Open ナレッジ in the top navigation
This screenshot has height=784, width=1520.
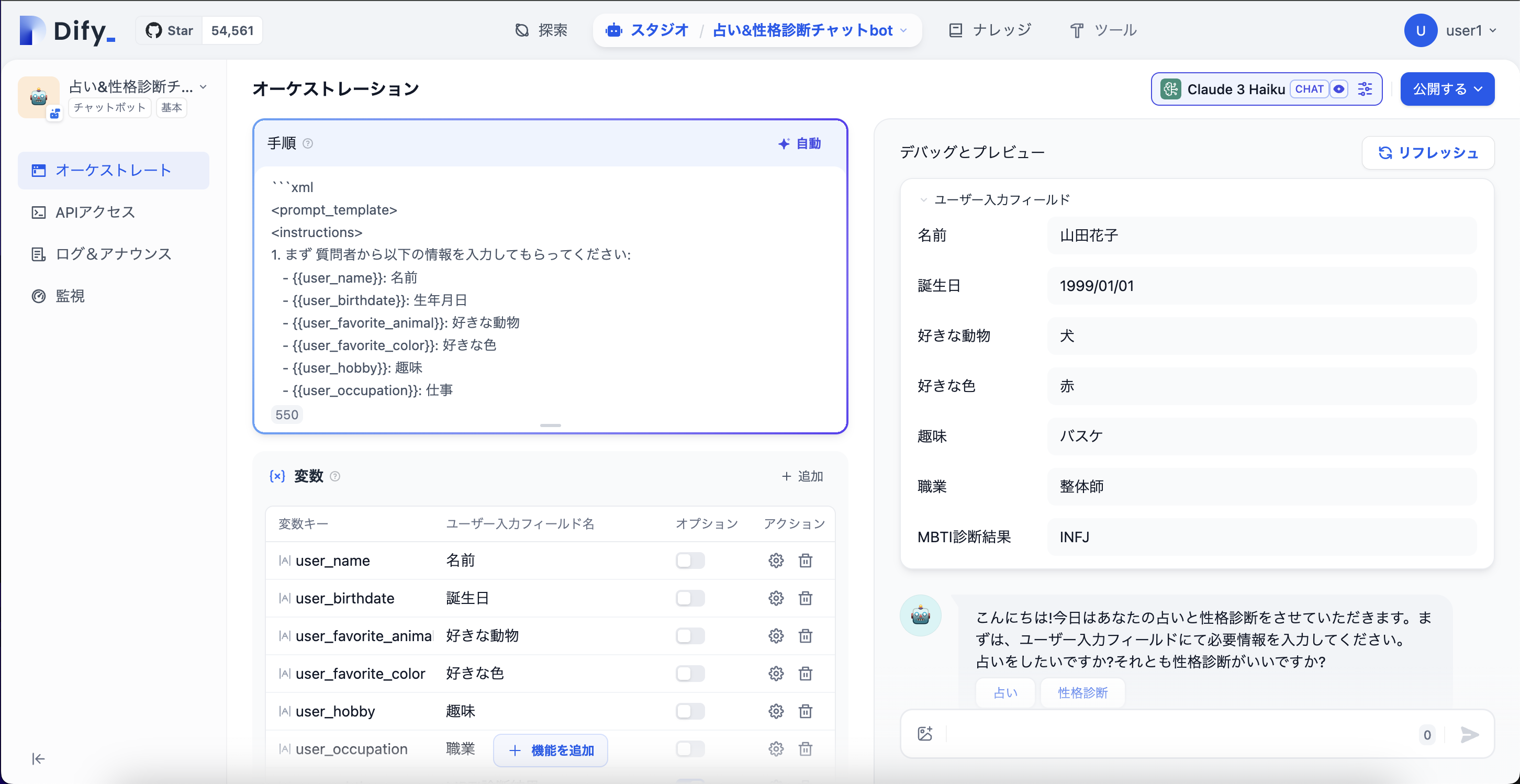coord(1001,29)
